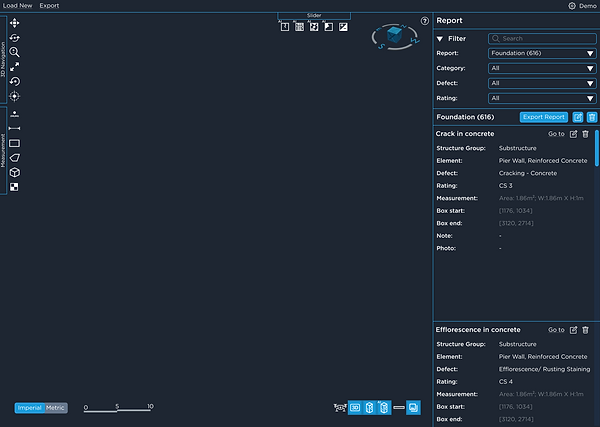Select the distance measurement line tool

pyautogui.click(x=15, y=128)
